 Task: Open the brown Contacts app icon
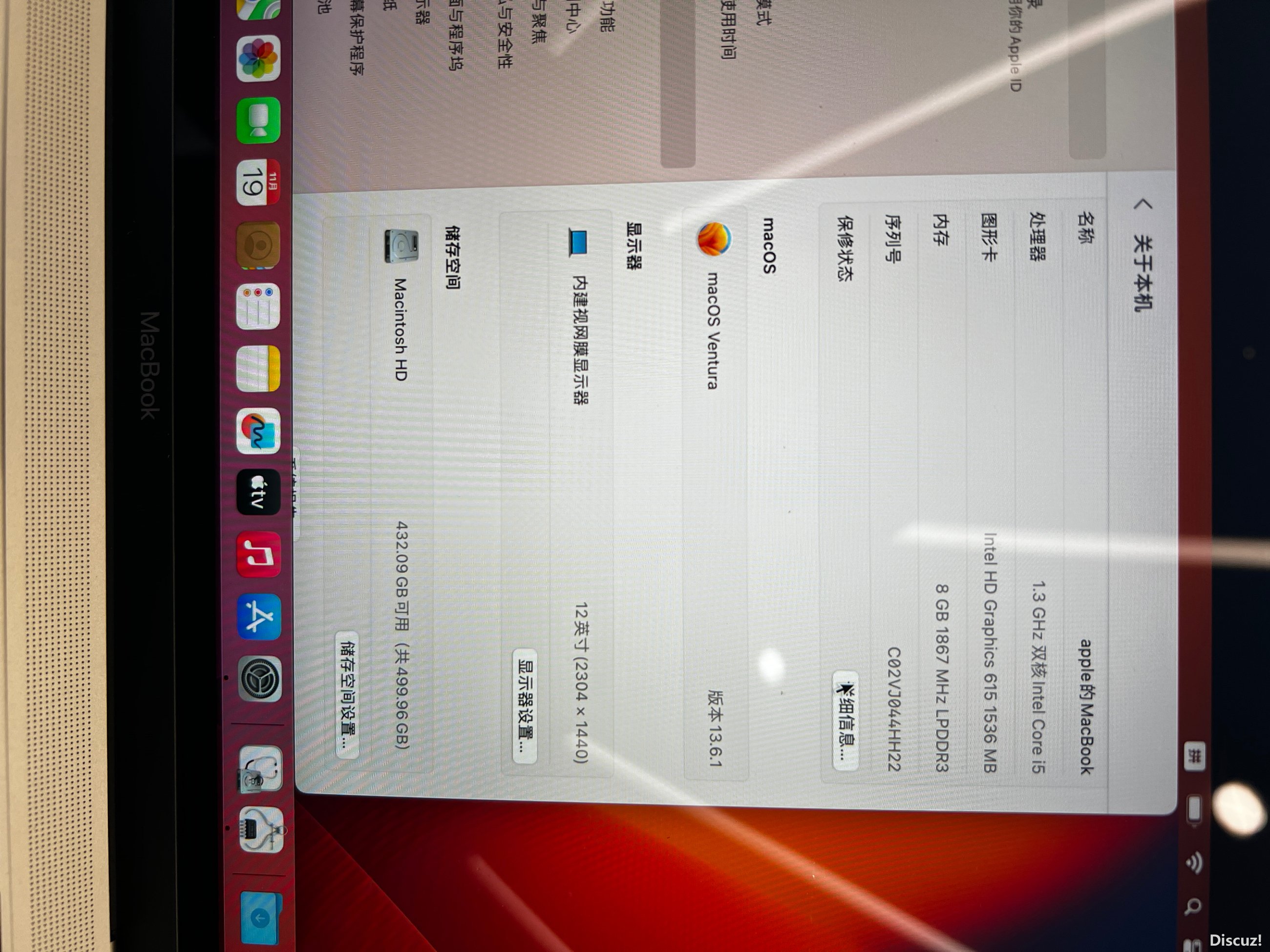coord(258,245)
